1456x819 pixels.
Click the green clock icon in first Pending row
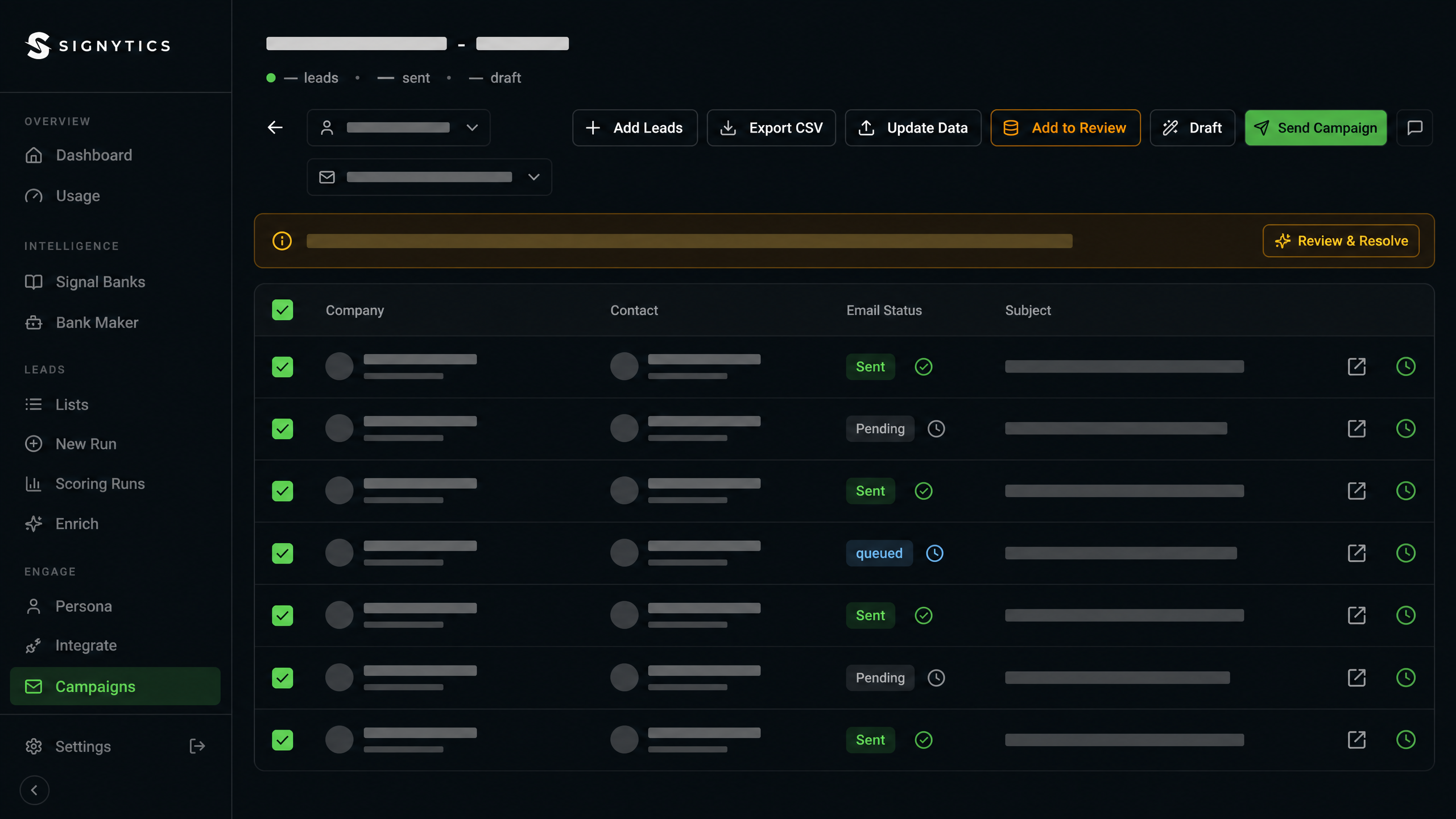(x=1406, y=429)
